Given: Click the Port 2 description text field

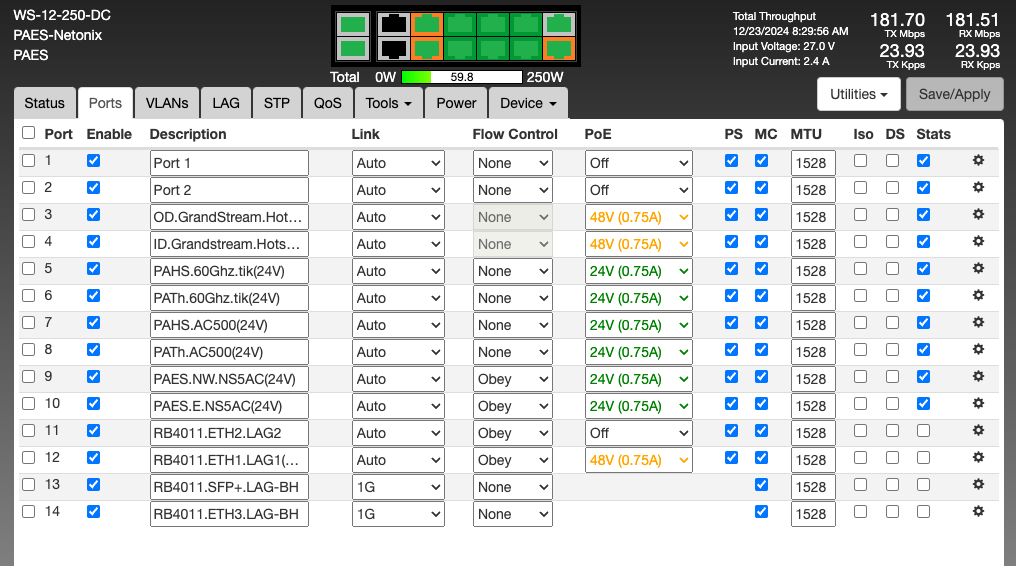Looking at the screenshot, I should (x=229, y=190).
